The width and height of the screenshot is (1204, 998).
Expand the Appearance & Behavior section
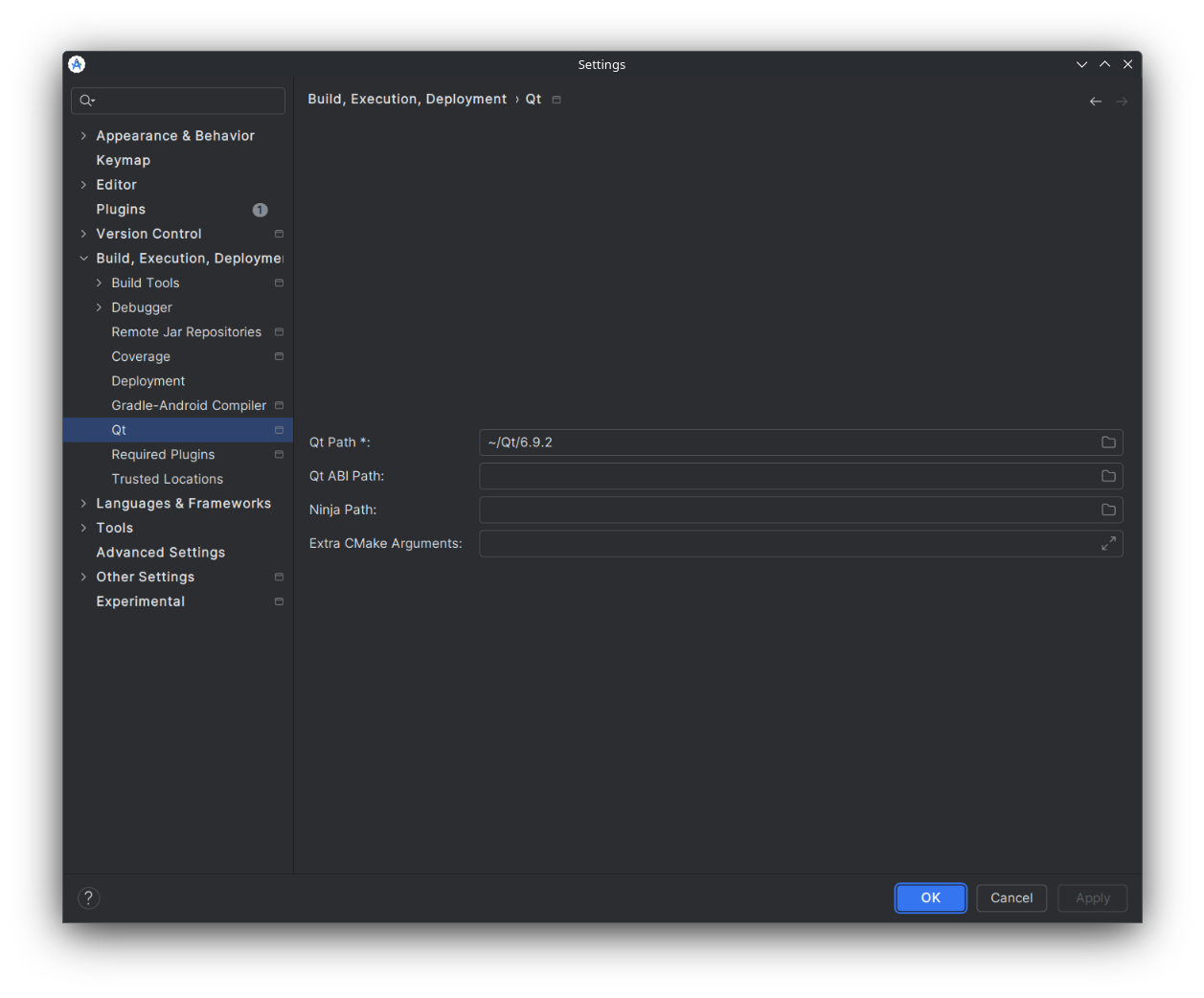tap(83, 135)
